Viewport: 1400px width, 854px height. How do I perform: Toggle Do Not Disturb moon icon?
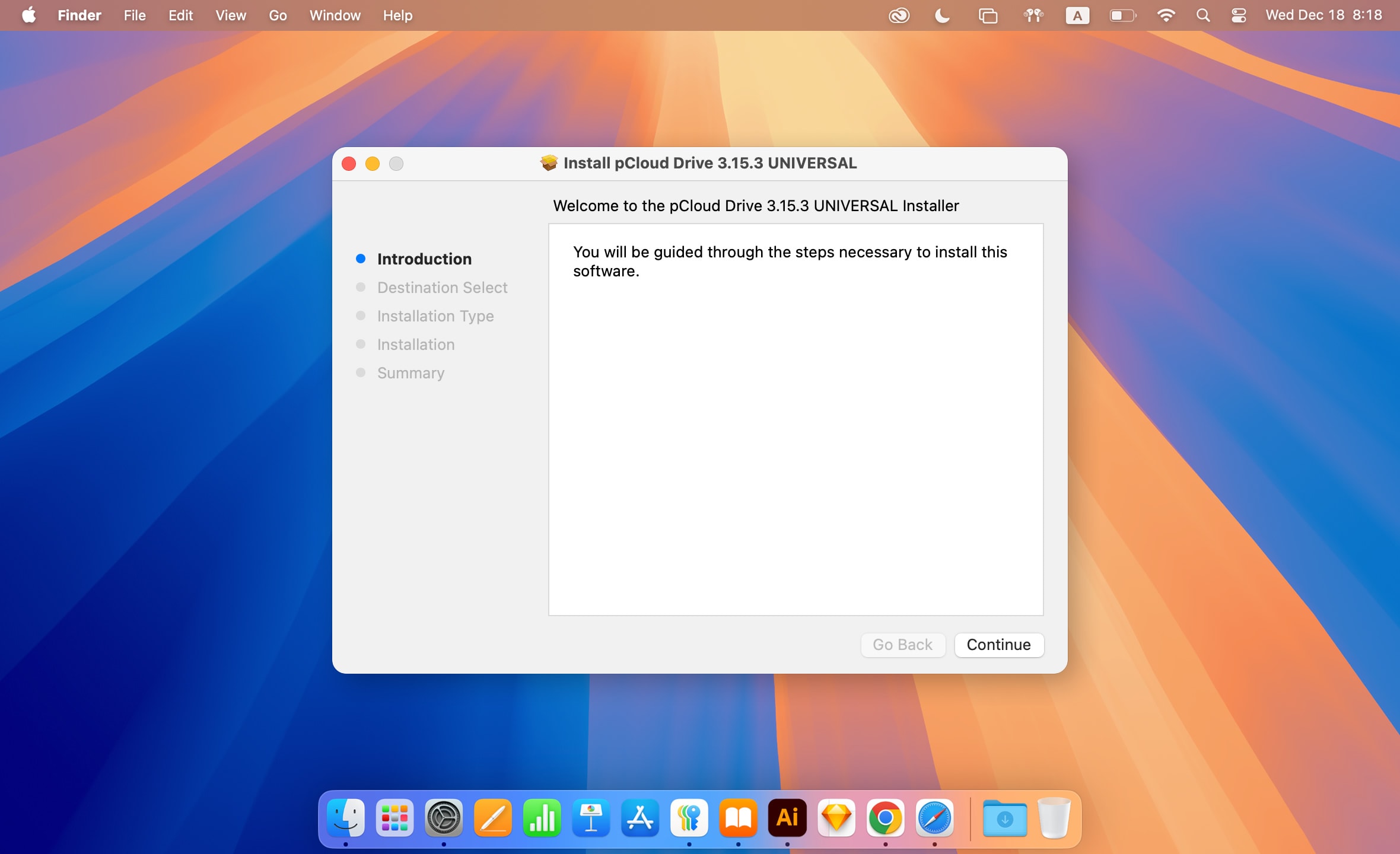pos(941,15)
